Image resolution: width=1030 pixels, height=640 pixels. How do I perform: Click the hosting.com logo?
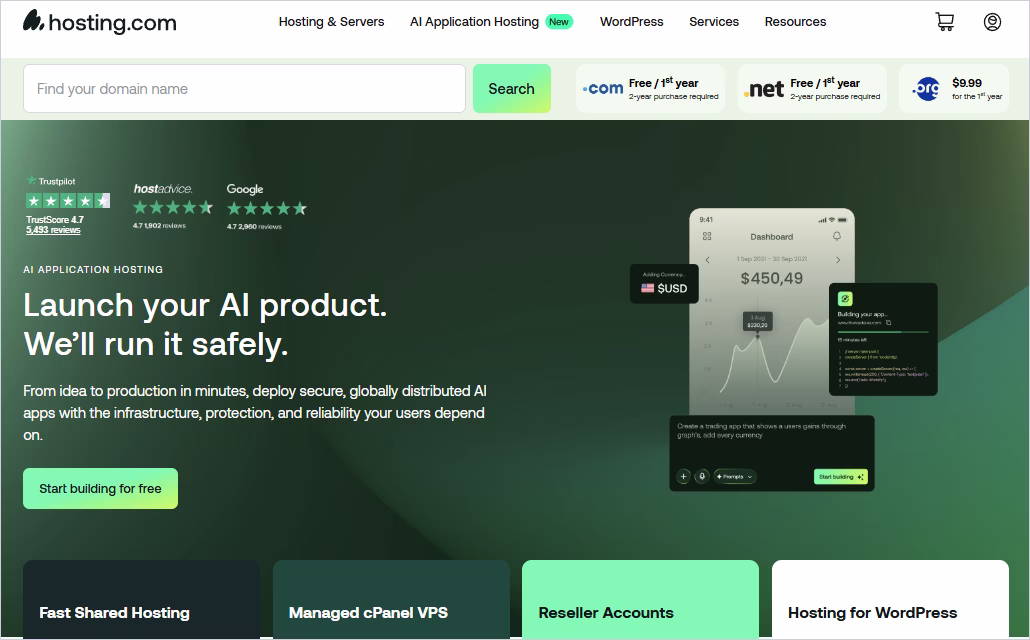pos(100,22)
